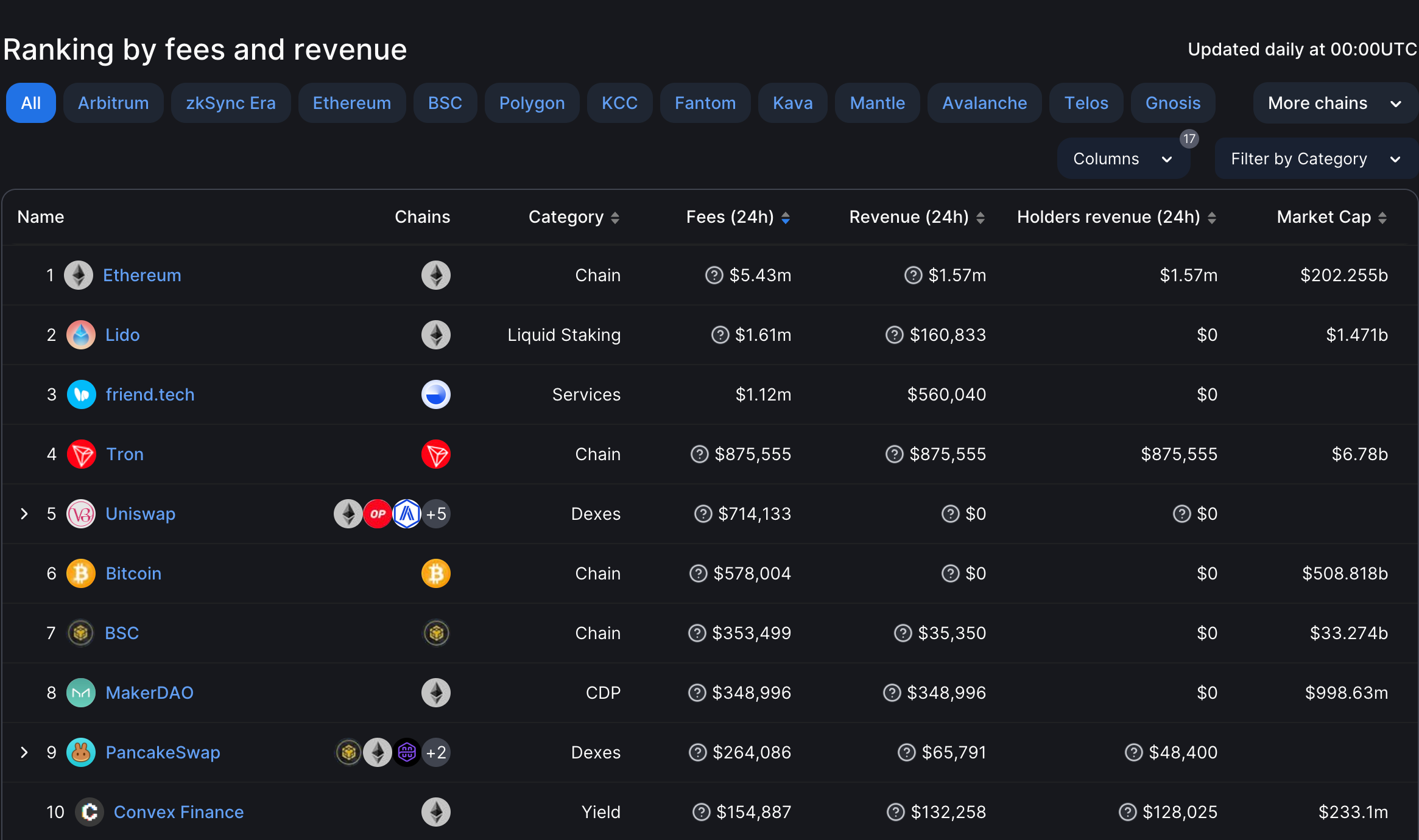Select the Mantle chain tab
This screenshot has height=840, width=1419.
(878, 103)
